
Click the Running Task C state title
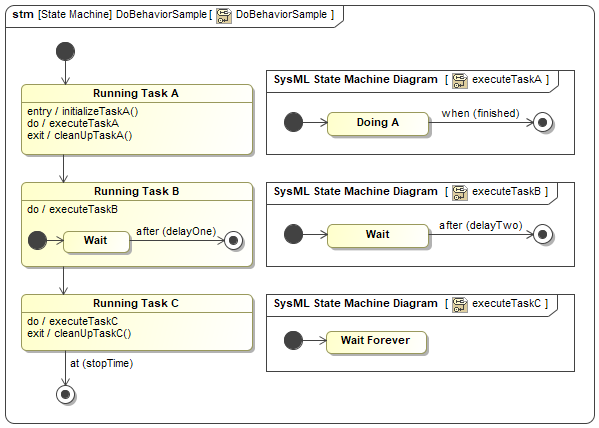136,303
